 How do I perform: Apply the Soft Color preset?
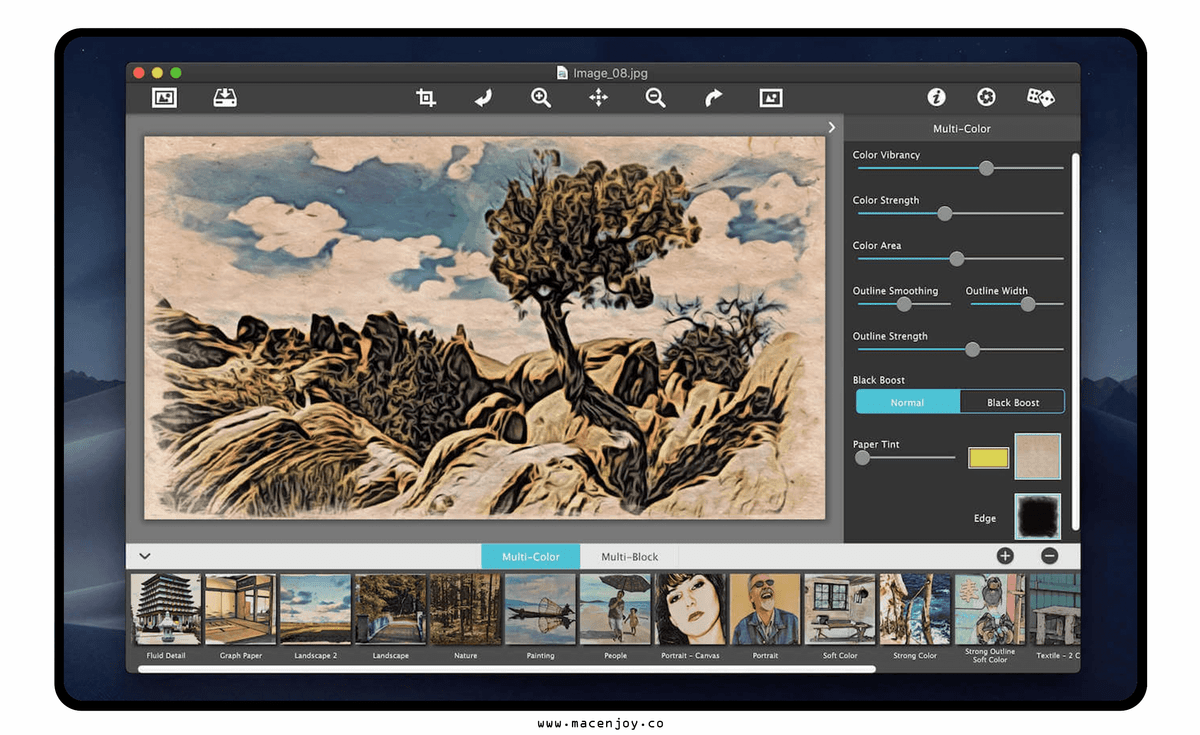[x=841, y=609]
